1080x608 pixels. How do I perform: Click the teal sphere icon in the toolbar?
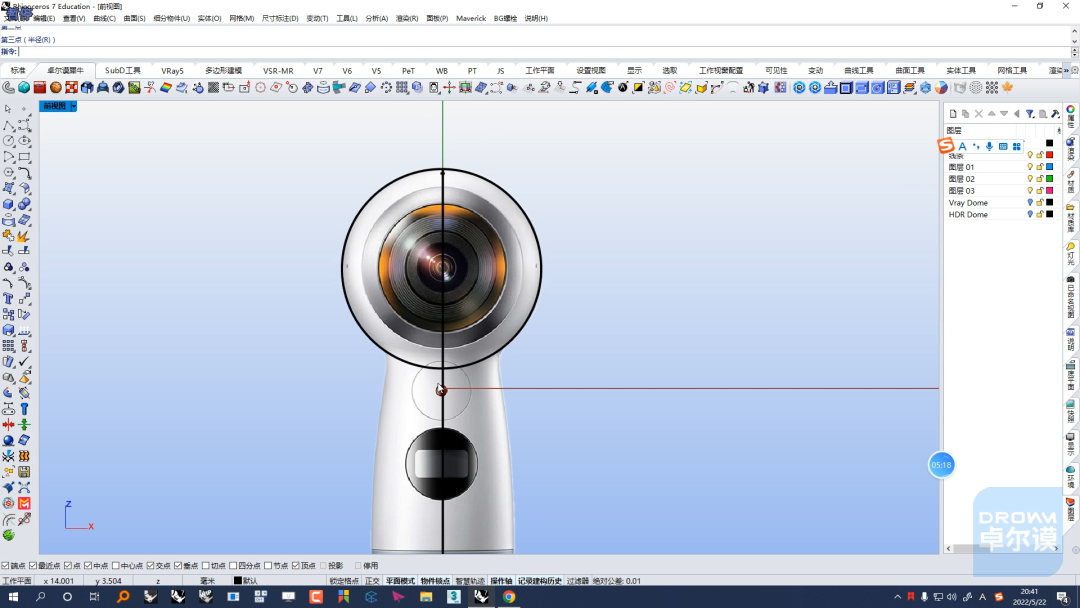(24, 87)
